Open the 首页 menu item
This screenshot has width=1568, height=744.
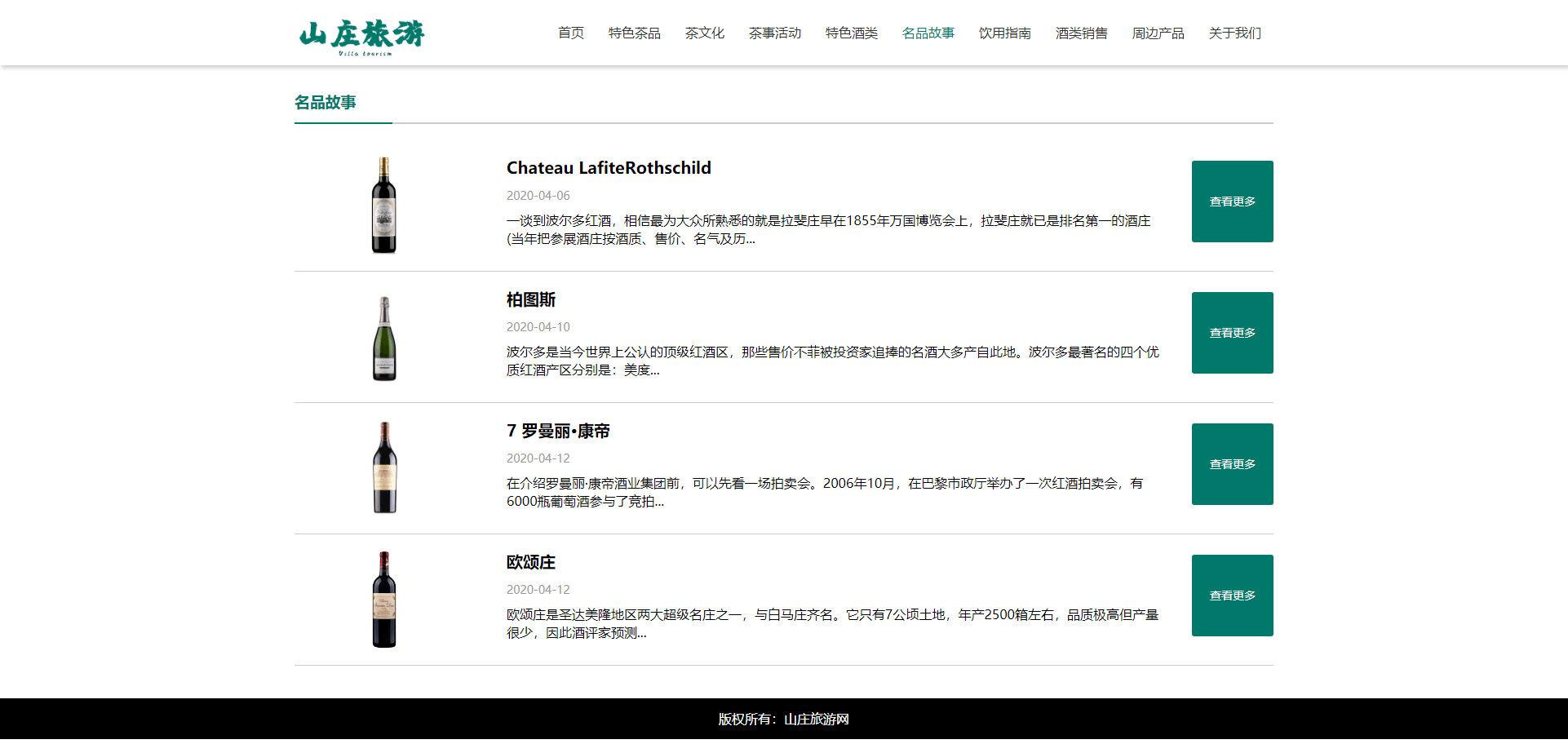(x=571, y=33)
